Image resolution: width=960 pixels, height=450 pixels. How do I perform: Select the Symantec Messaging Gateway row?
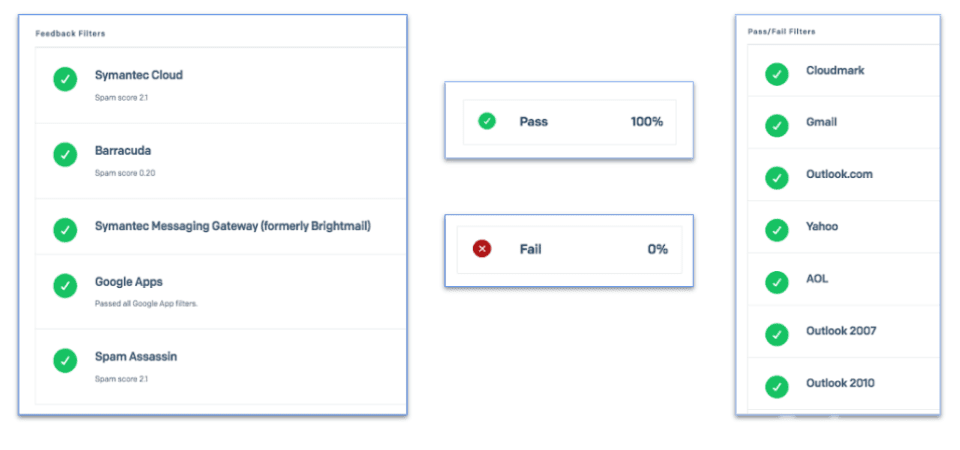[x=232, y=226]
